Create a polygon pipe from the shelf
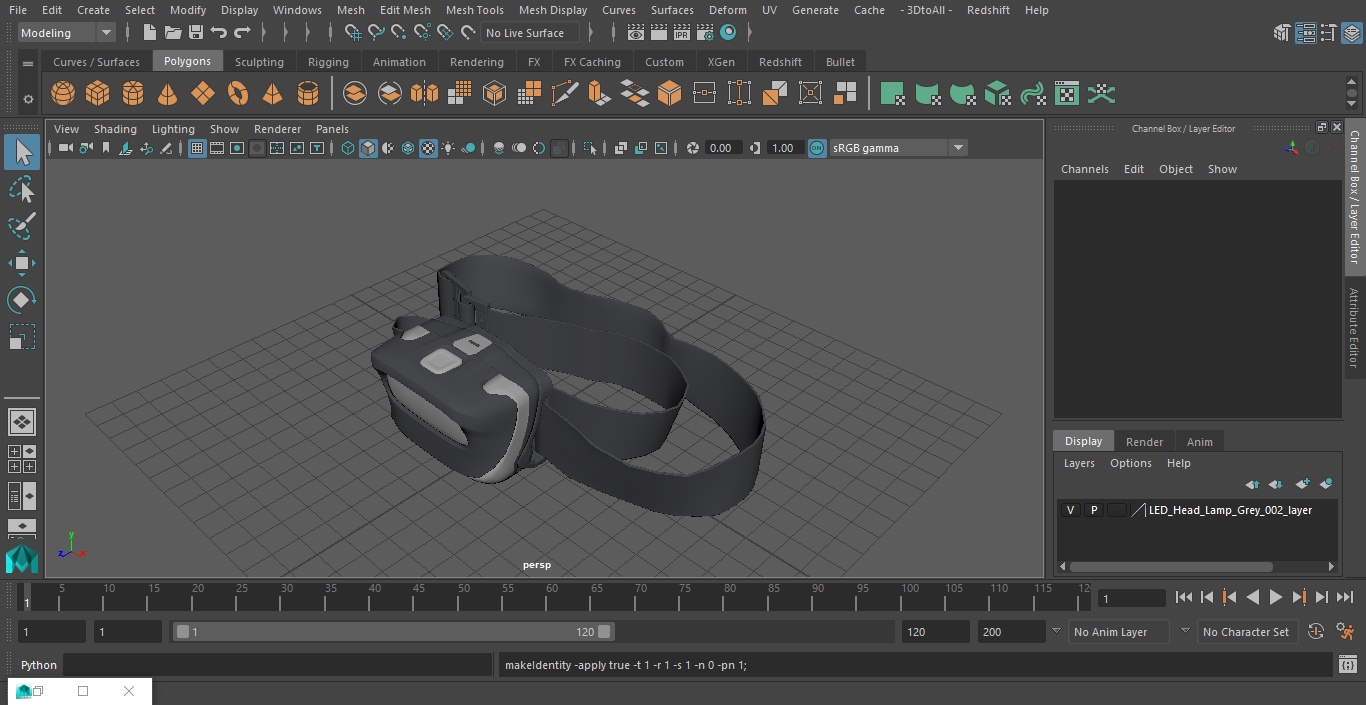 [x=308, y=94]
